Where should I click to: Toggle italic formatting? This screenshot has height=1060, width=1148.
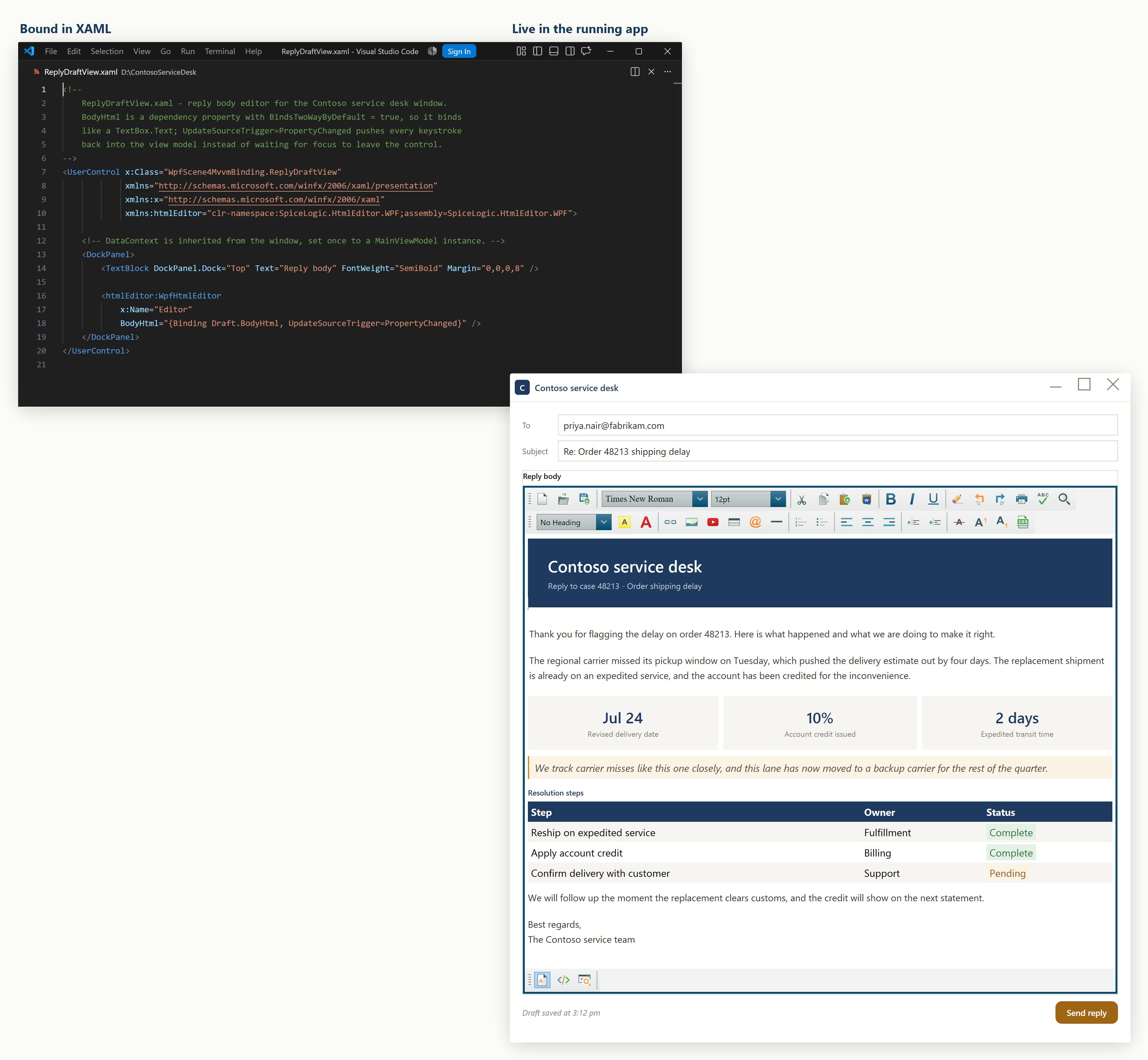(912, 499)
